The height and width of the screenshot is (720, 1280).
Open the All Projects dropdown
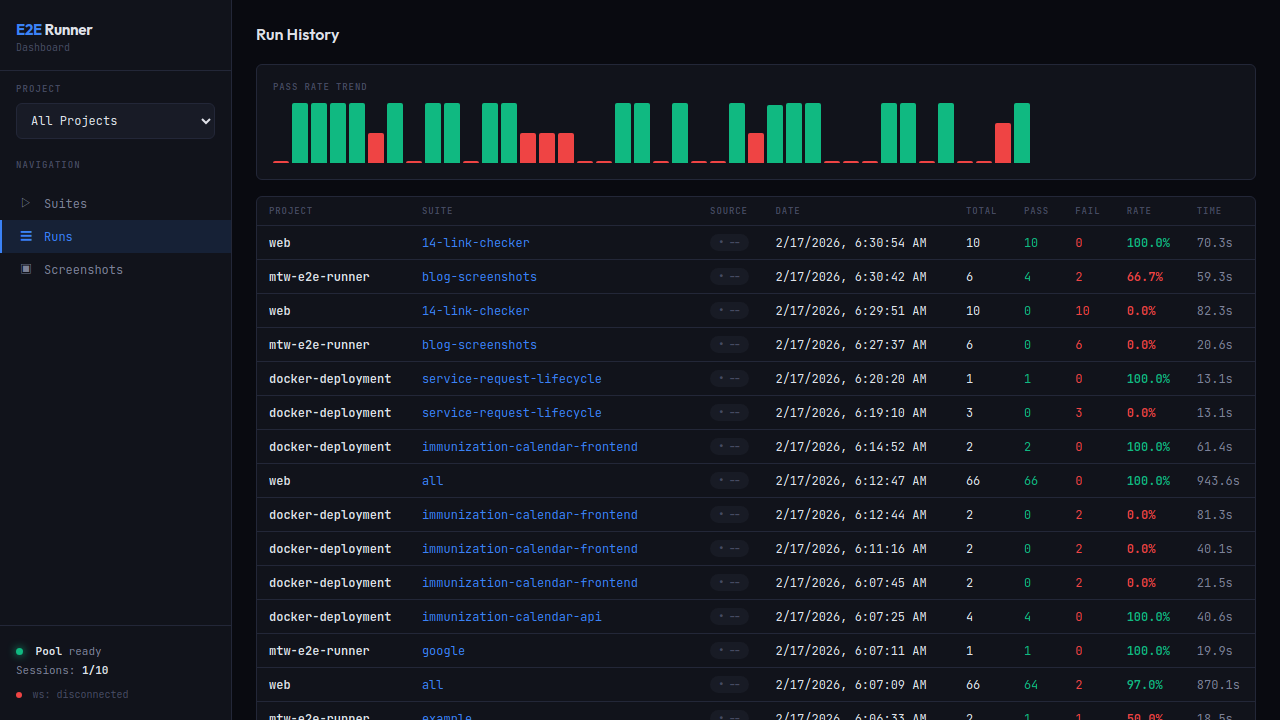click(x=115, y=121)
